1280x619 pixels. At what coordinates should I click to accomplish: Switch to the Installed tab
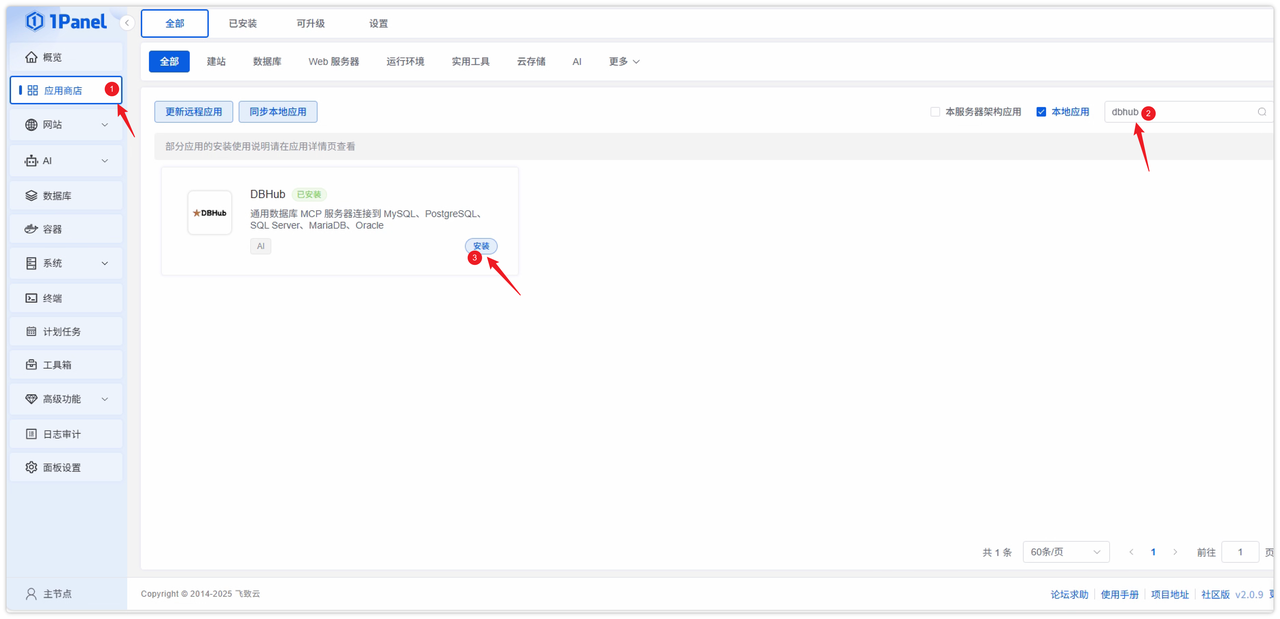tap(243, 23)
